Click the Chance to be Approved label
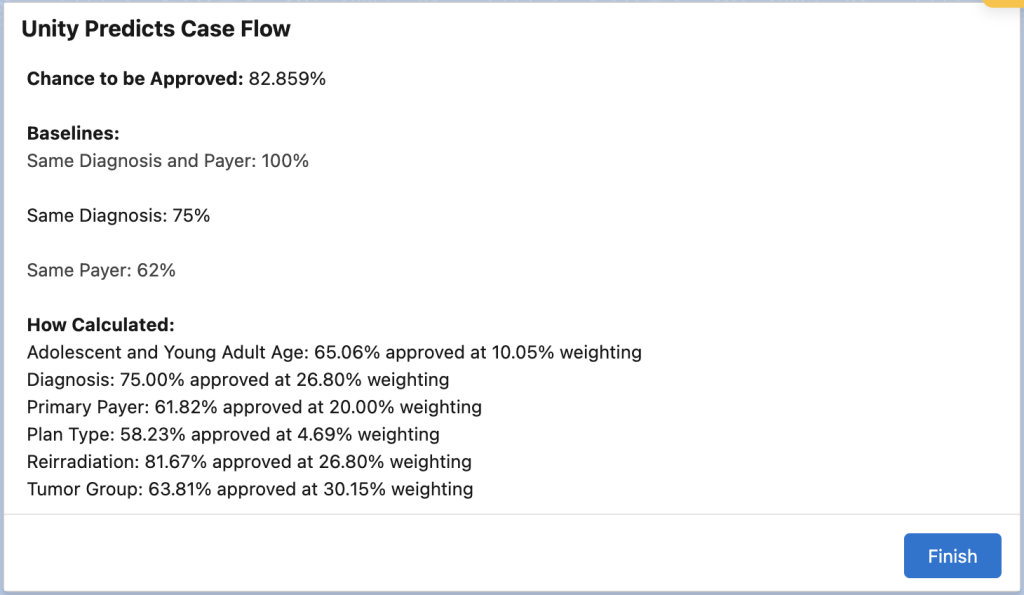This screenshot has width=1024, height=595. pyautogui.click(x=135, y=79)
